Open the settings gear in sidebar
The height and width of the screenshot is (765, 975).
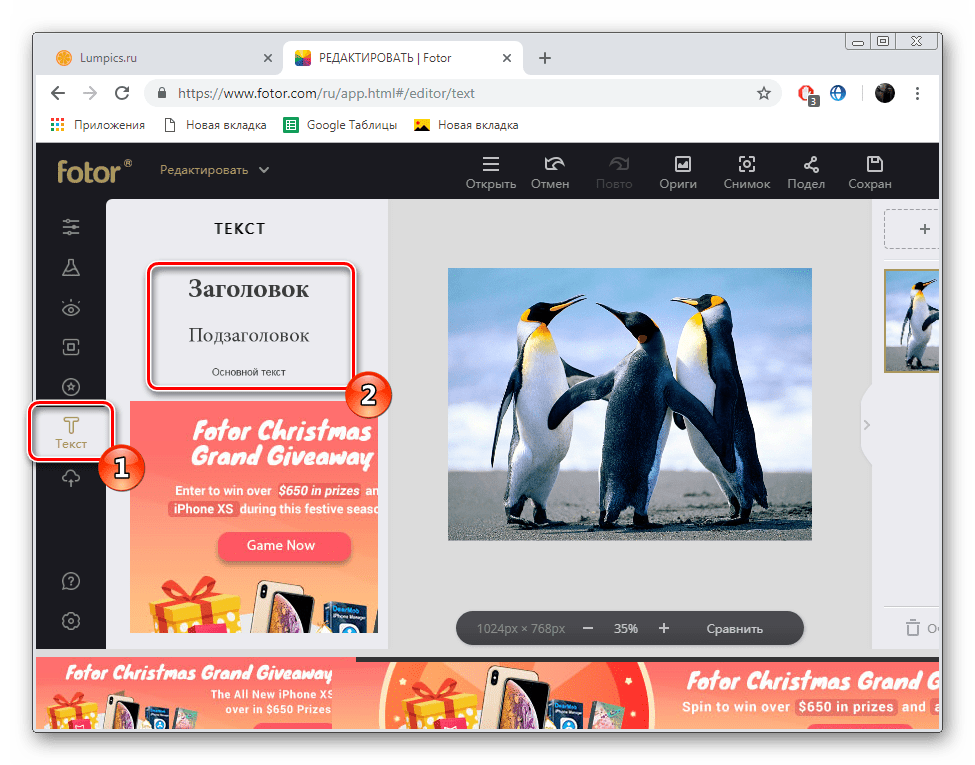click(71, 621)
